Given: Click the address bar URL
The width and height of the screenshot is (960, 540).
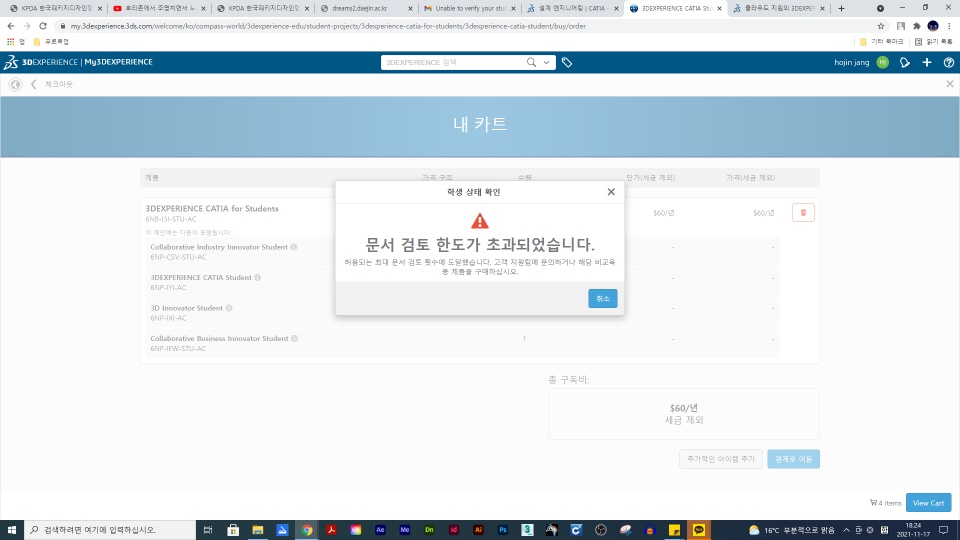Looking at the screenshot, I should pyautogui.click(x=328, y=26).
